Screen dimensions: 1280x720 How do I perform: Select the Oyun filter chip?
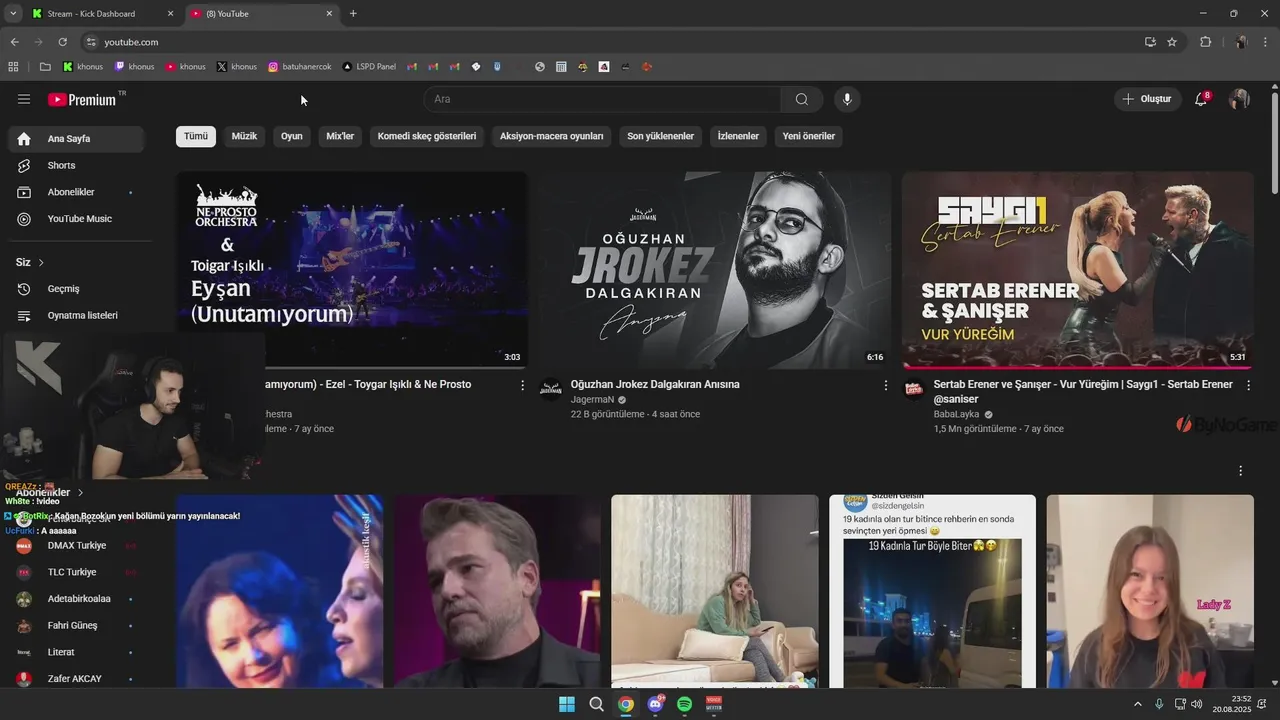[292, 136]
